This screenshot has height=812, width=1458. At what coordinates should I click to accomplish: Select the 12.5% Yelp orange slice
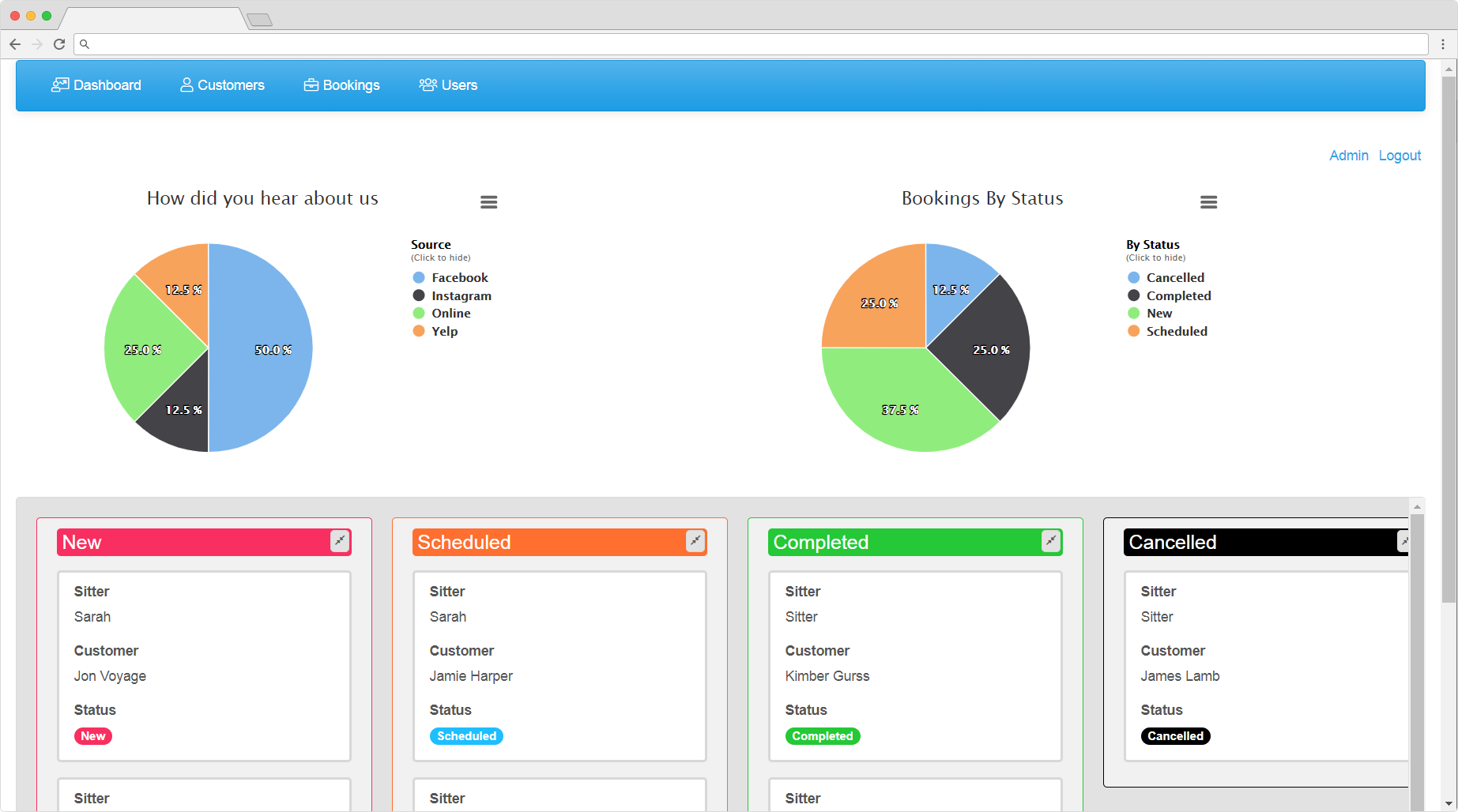pos(182,284)
